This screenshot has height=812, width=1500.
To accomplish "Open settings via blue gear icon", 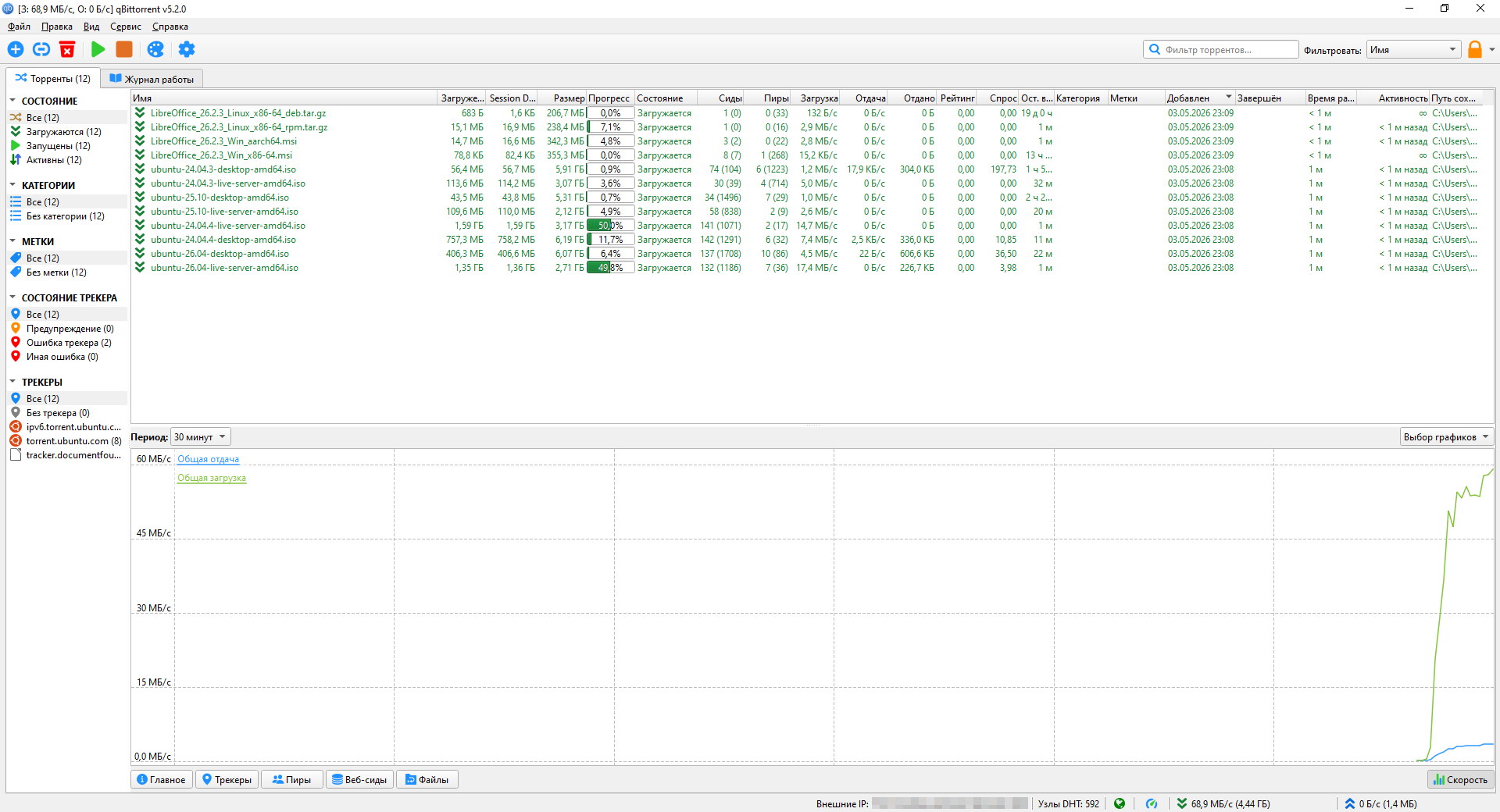I will click(186, 49).
